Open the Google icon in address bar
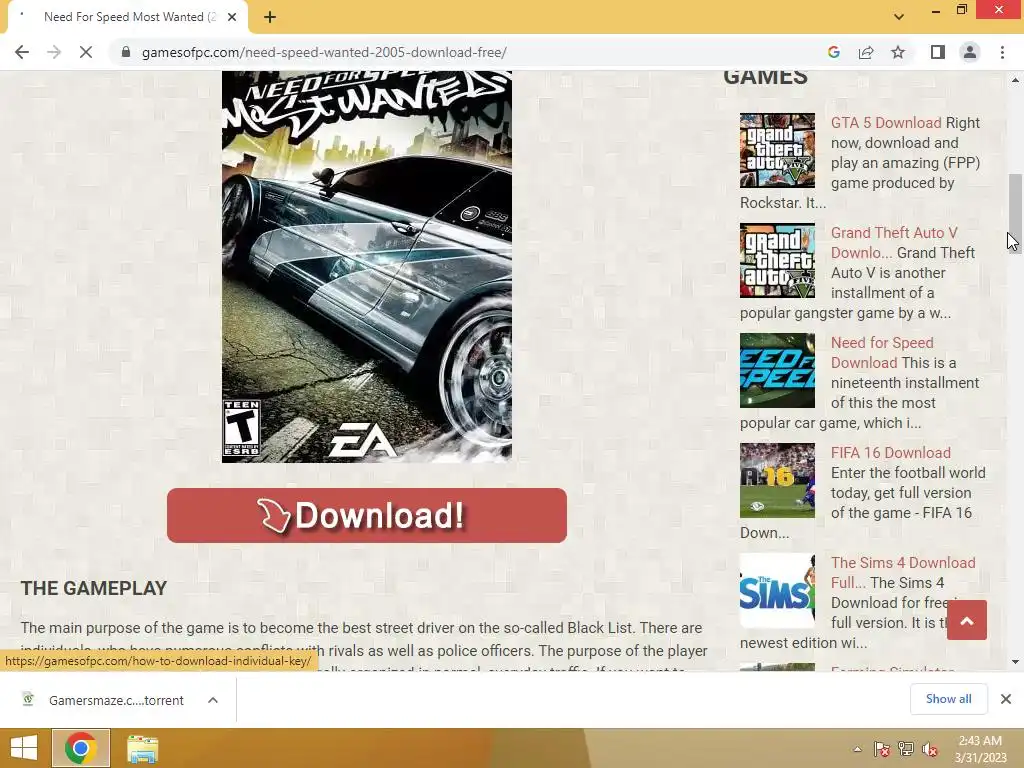The height and width of the screenshot is (768, 1024). 833,52
